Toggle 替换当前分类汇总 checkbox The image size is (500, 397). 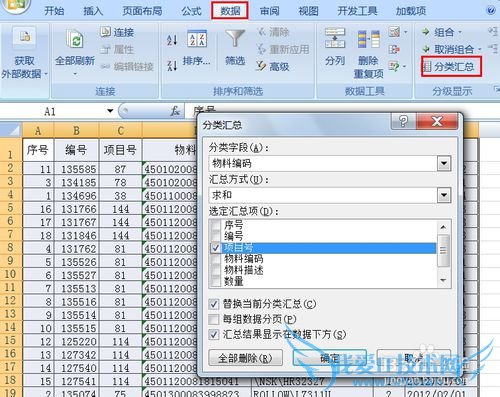(x=214, y=304)
